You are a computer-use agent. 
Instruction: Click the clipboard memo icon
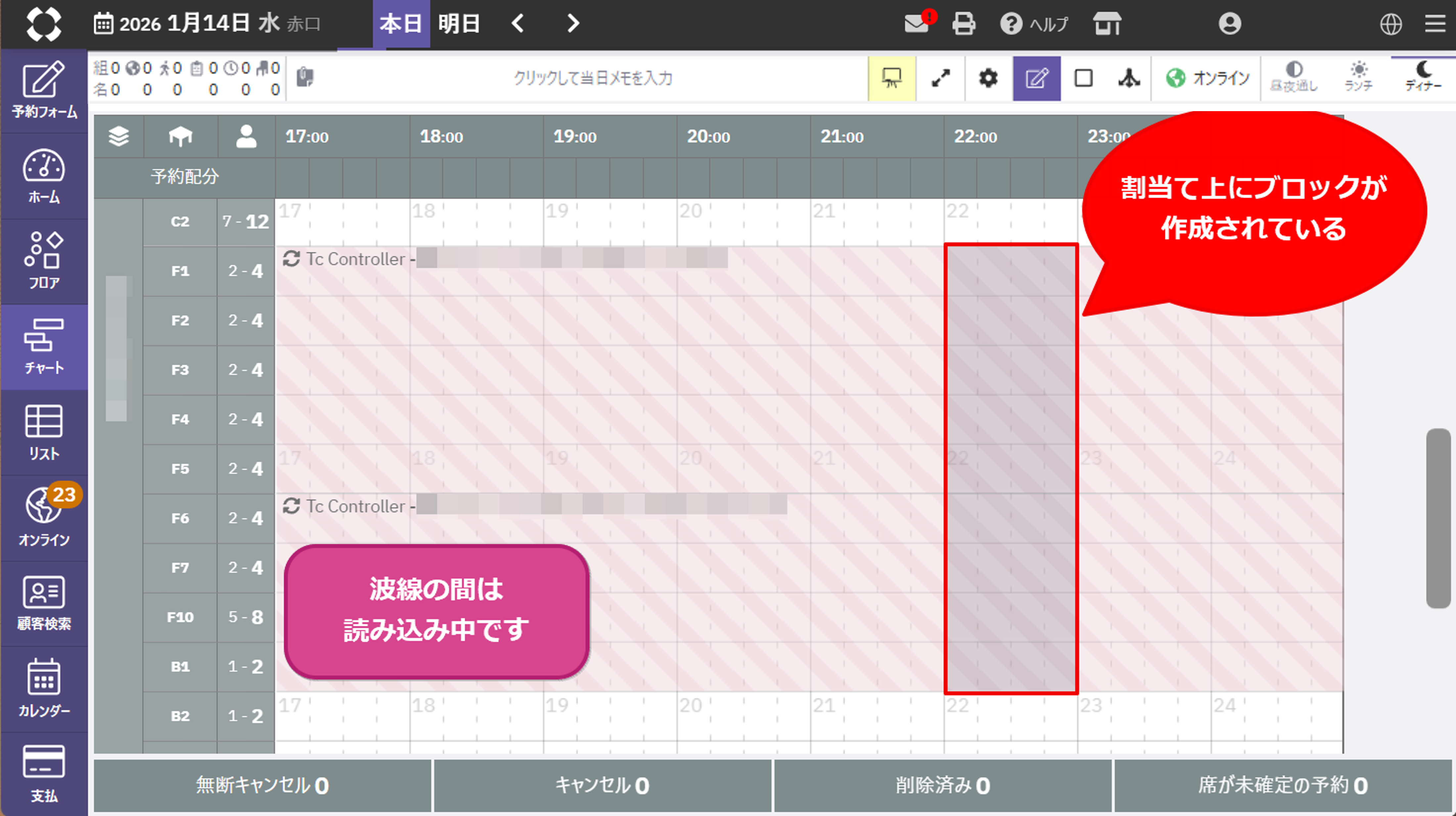[x=305, y=77]
